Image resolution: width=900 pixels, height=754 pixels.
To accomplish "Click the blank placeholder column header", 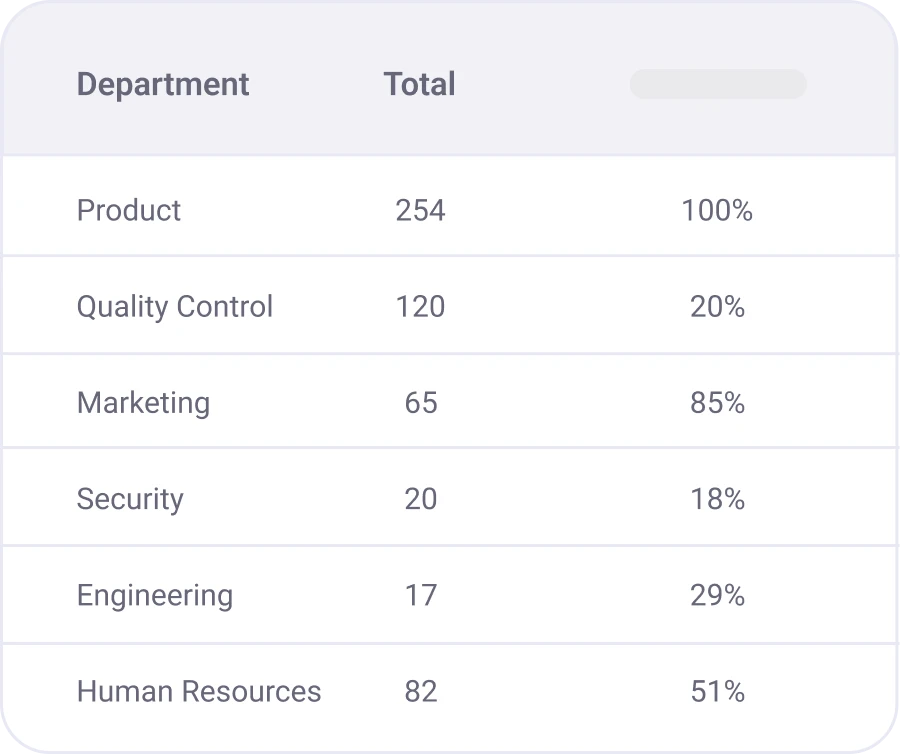I will (x=717, y=84).
